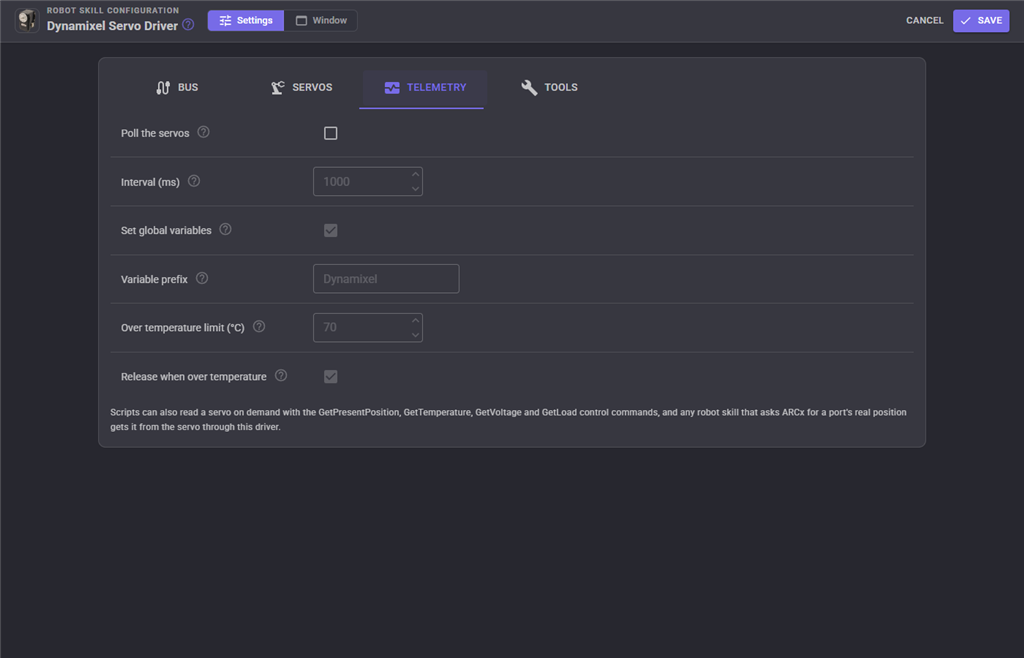1024x658 pixels.
Task: Click the 'Release when over temperature' label
Action: tap(193, 377)
